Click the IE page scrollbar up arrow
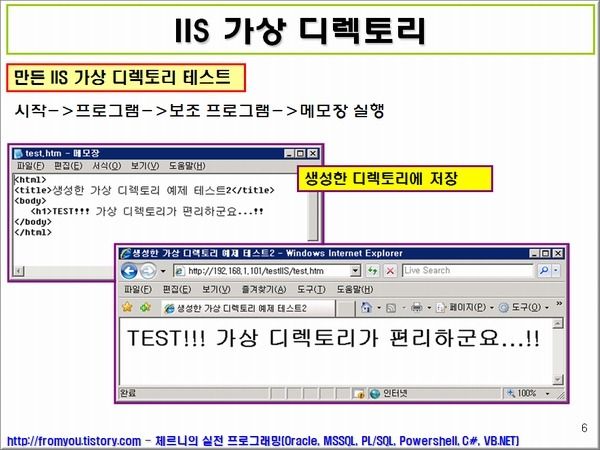This screenshot has height=450, width=600. (x=558, y=323)
